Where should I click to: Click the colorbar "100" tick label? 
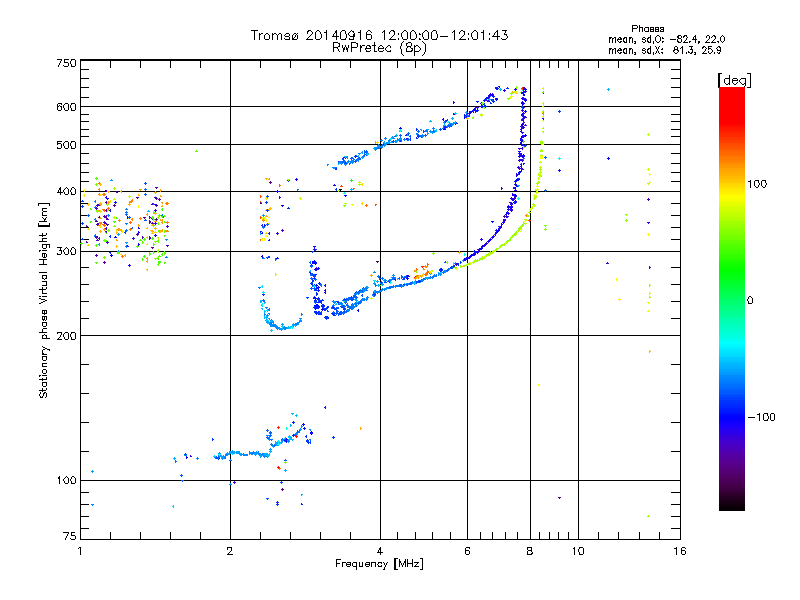(757, 184)
